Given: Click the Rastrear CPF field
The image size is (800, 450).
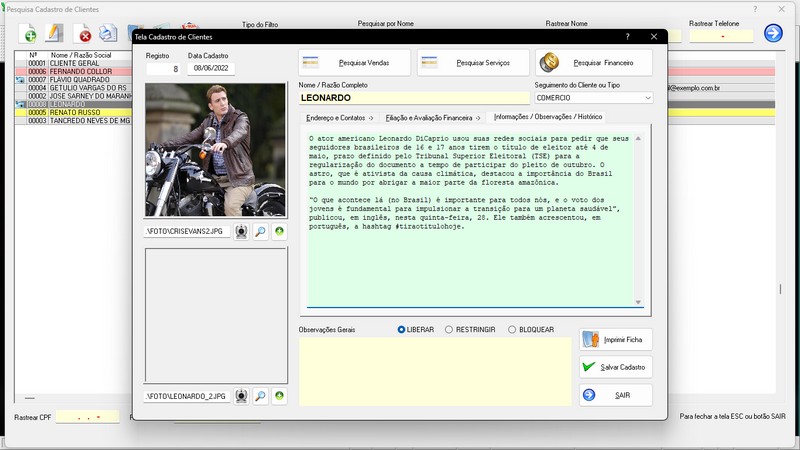Looking at the screenshot, I should [87, 417].
